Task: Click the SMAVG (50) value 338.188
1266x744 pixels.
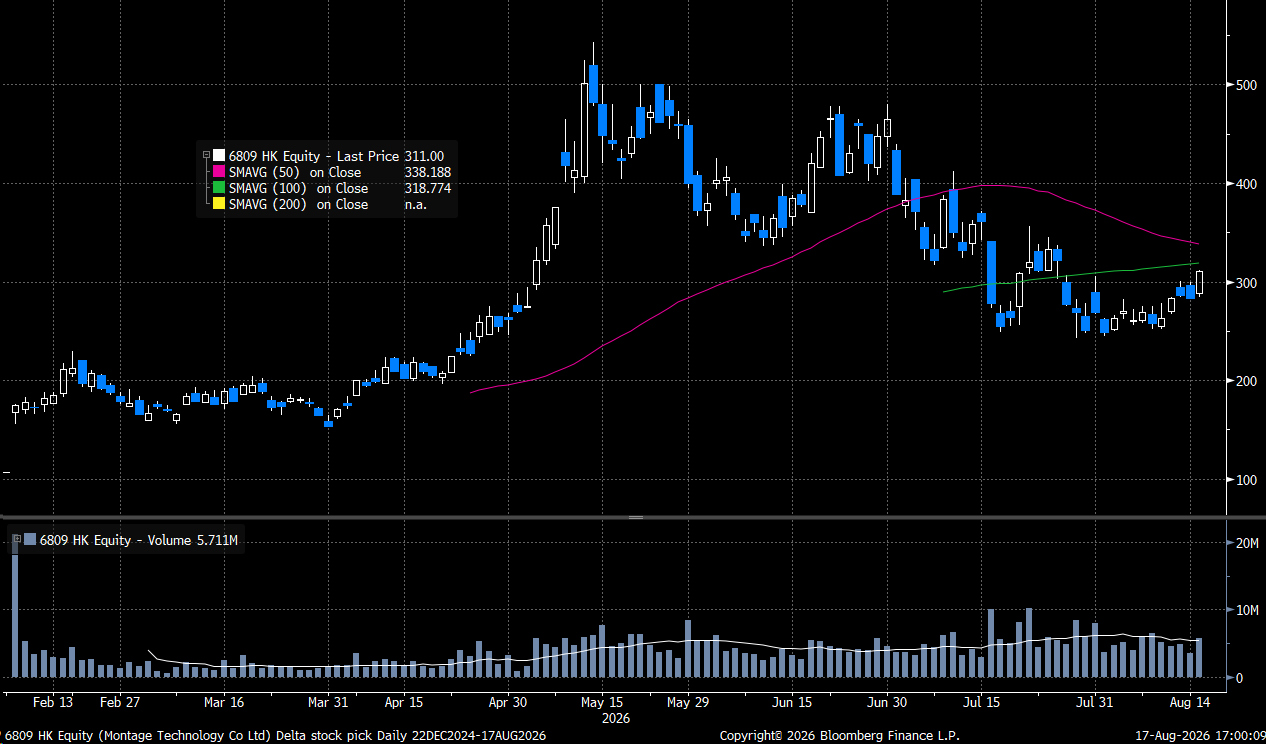Action: (427, 172)
